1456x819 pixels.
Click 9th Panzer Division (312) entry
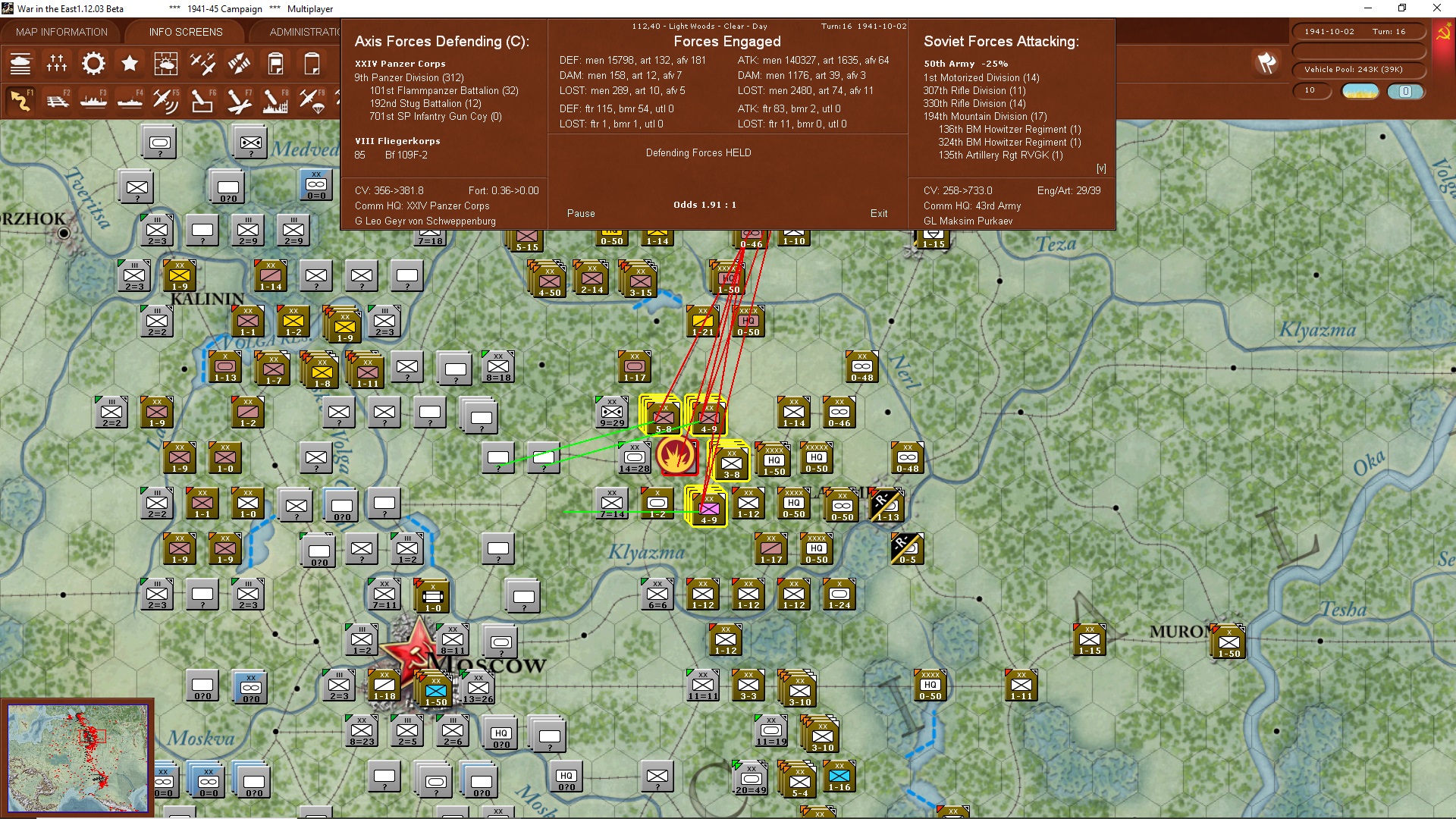point(409,77)
